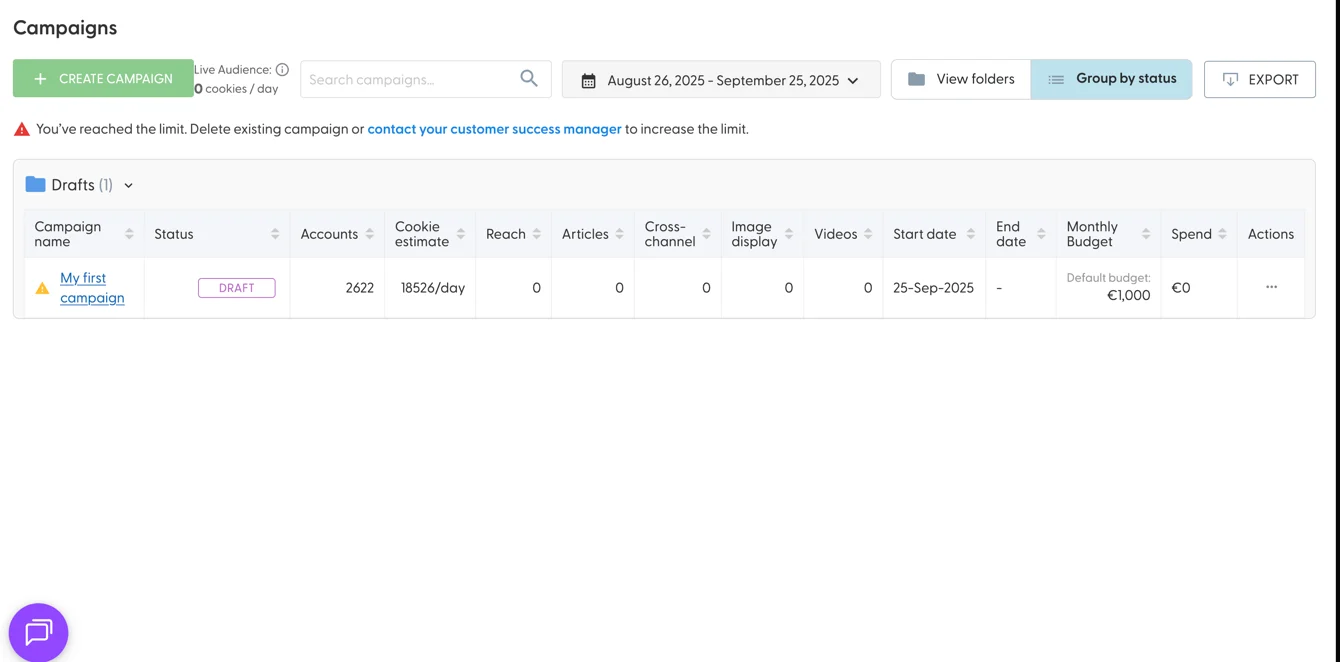
Task: Click the Actions column header
Action: click(1271, 234)
